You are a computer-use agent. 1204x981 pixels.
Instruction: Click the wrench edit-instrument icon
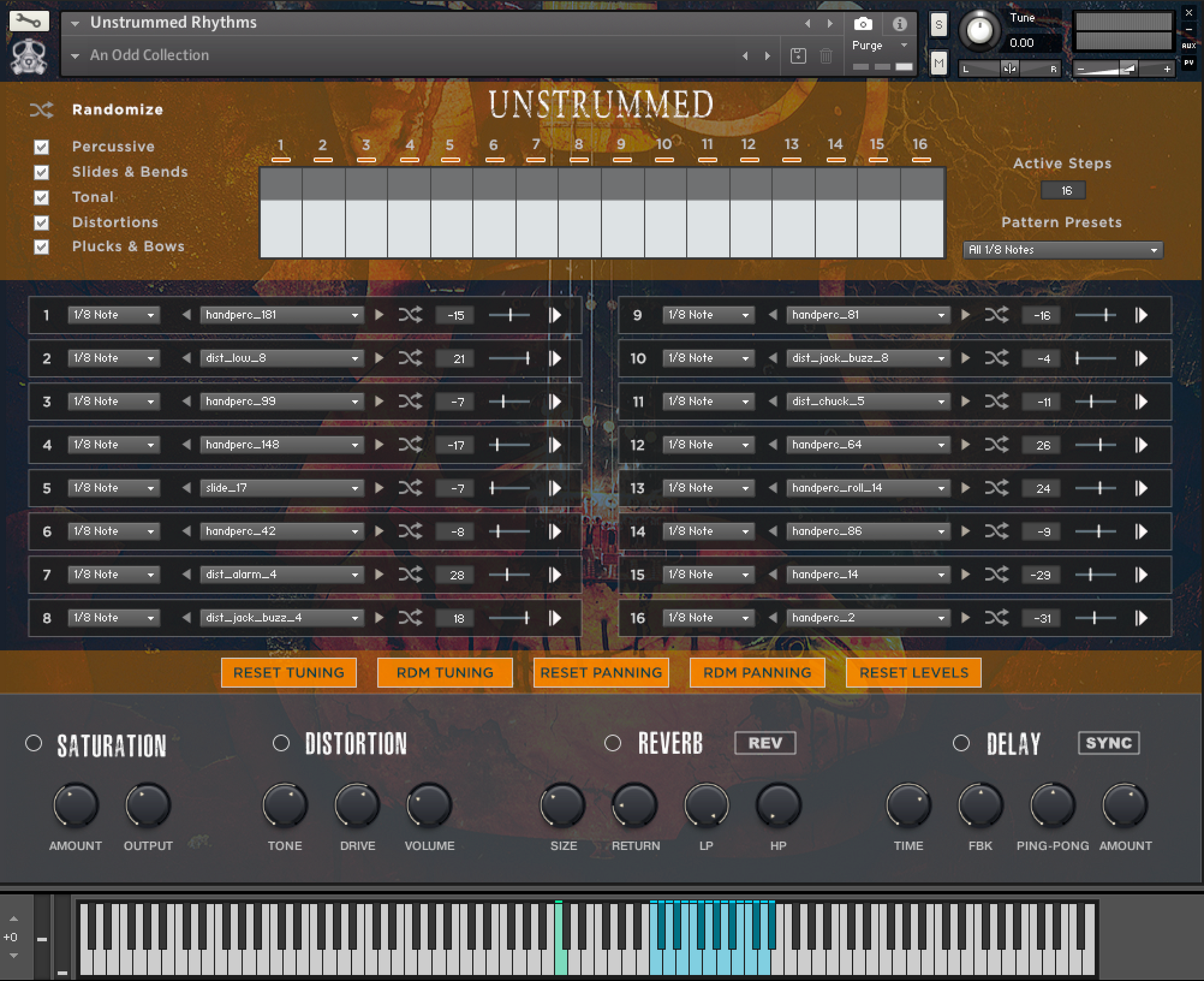pyautogui.click(x=28, y=22)
